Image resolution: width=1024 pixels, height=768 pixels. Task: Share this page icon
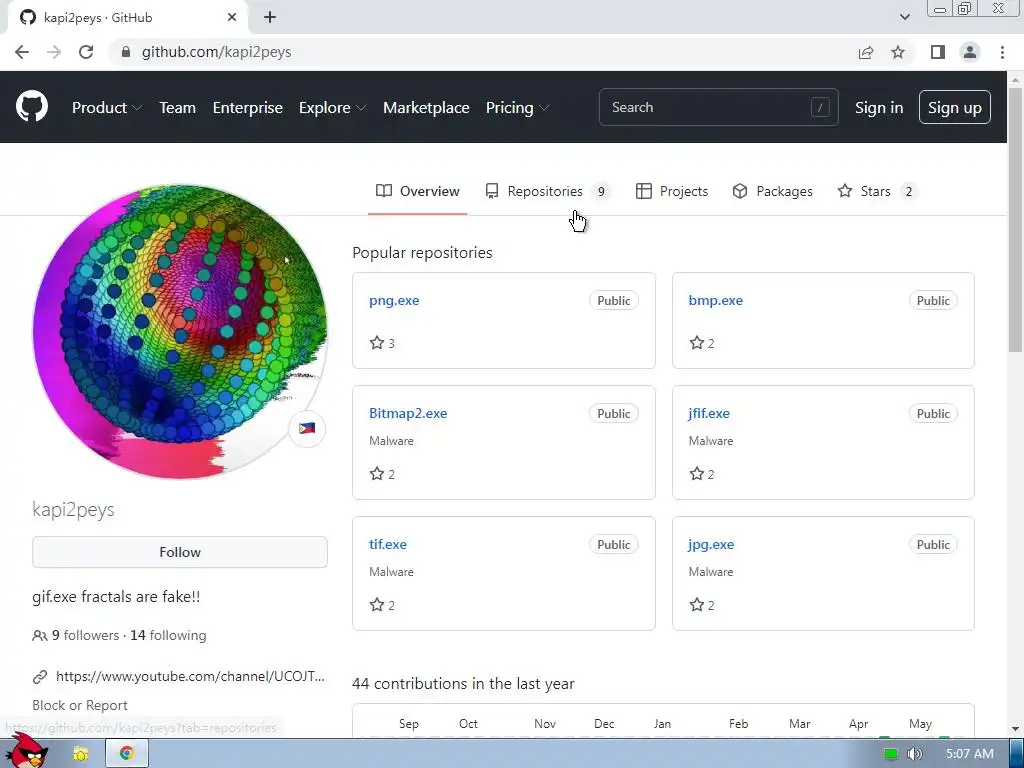point(866,52)
